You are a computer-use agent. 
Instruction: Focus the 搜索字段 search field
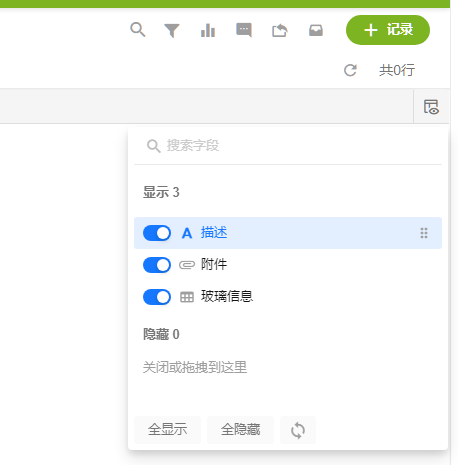click(x=288, y=146)
